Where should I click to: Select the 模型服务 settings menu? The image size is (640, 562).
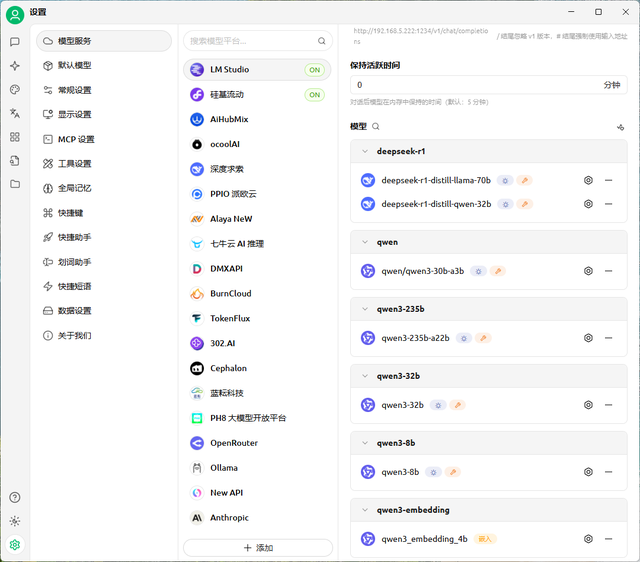[x=104, y=41]
